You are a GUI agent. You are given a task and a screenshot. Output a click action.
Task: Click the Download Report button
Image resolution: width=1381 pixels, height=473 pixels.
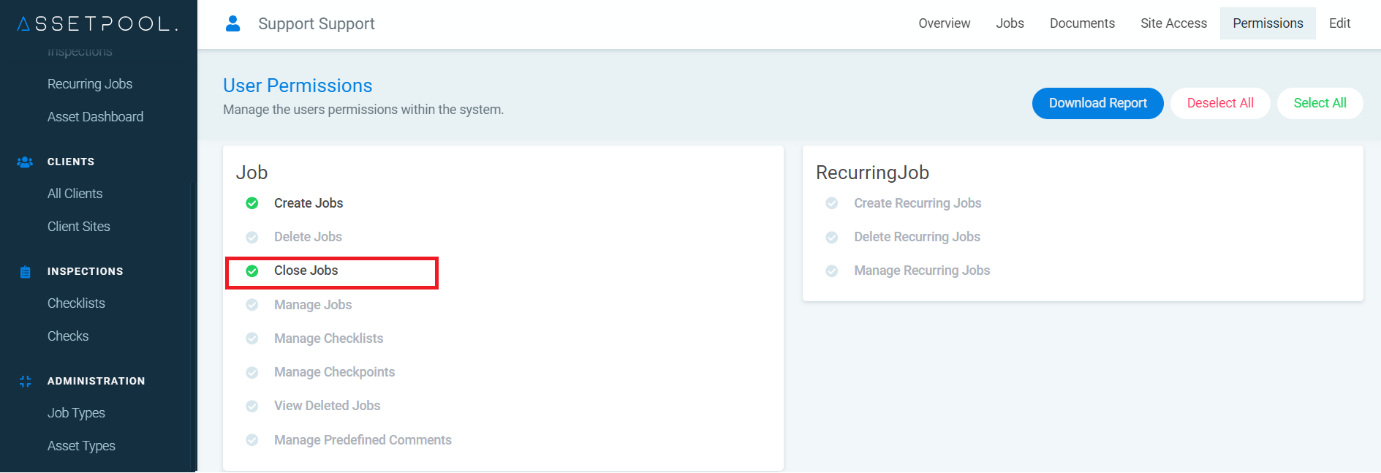(x=1098, y=103)
